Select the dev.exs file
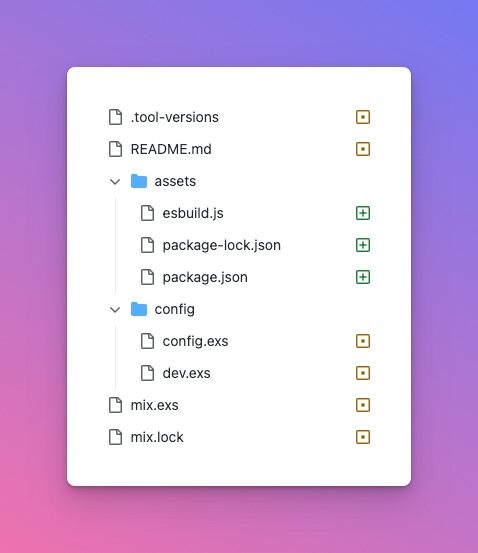The width and height of the screenshot is (478, 553). (x=255, y=373)
